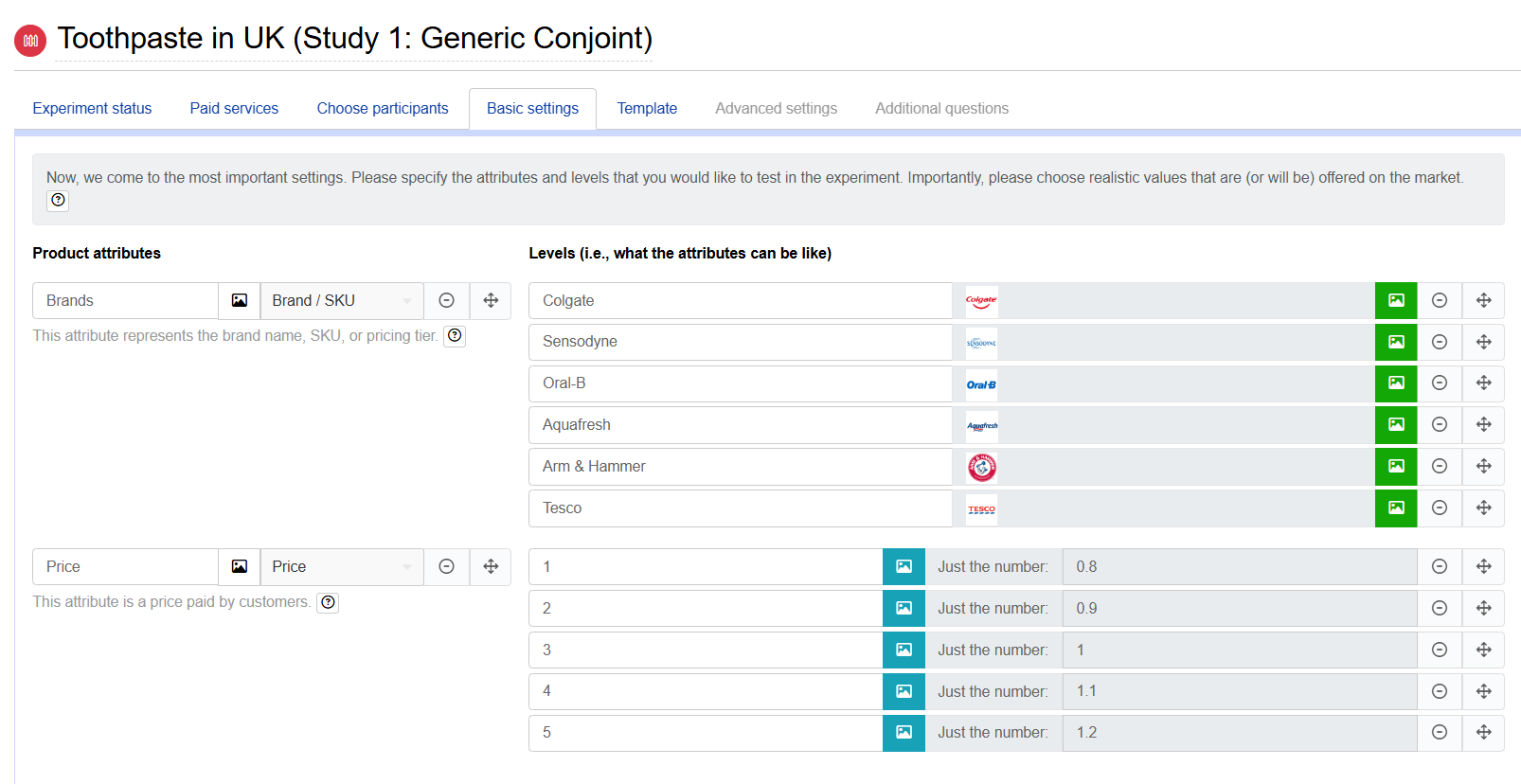Click the red conjoint experiment logo icon
This screenshot has height=784, width=1521.
pyautogui.click(x=30, y=40)
